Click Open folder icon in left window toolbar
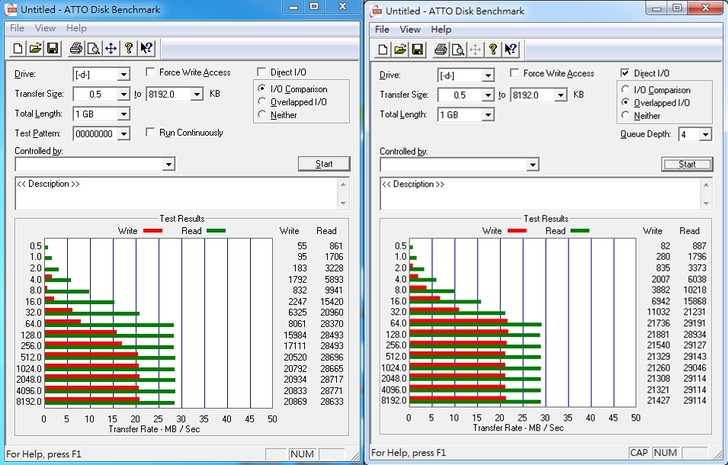The image size is (728, 465). tap(36, 48)
